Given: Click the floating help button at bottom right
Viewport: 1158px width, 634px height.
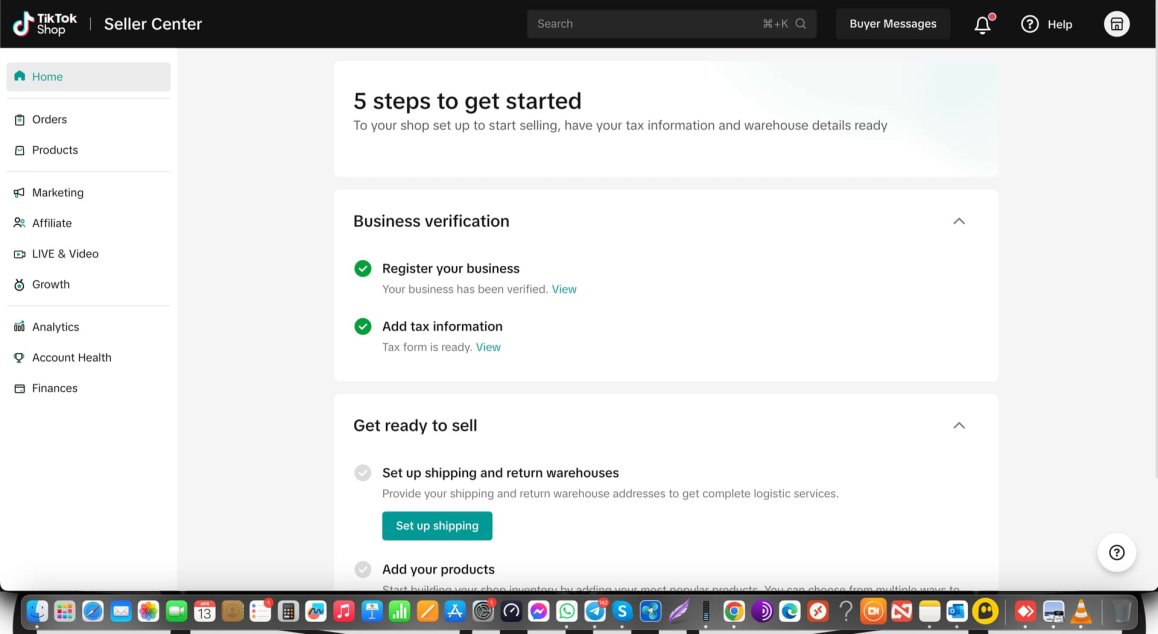Looking at the screenshot, I should pos(1117,553).
